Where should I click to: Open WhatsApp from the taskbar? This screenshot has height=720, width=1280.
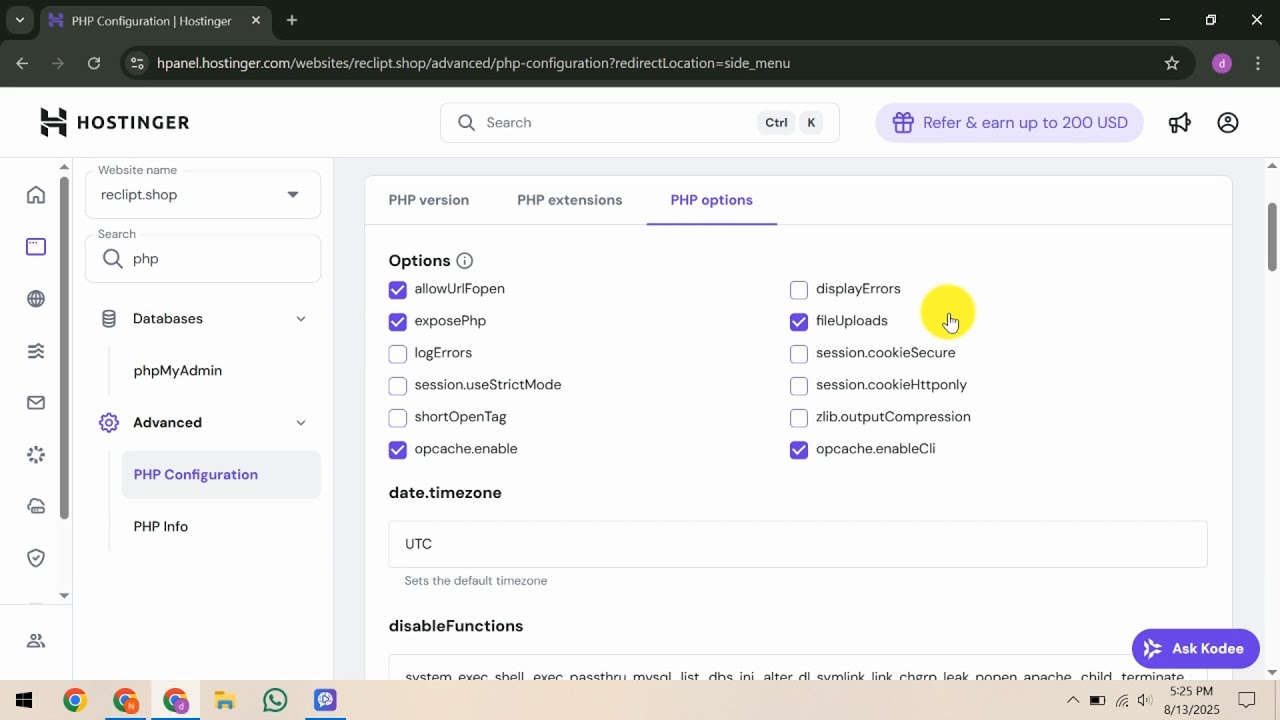tap(275, 700)
